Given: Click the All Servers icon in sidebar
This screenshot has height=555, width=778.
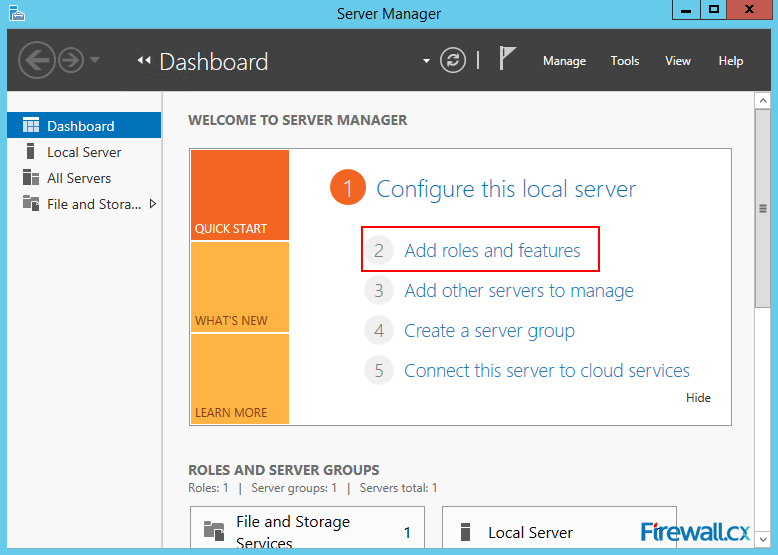Looking at the screenshot, I should tap(31, 177).
